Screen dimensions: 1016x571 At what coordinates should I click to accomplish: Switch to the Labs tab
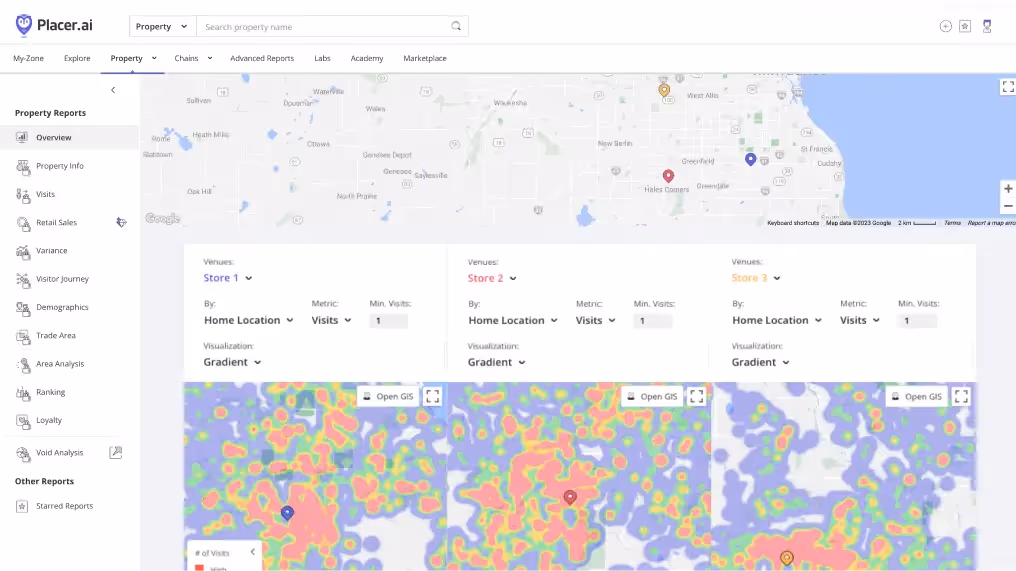[x=322, y=58]
